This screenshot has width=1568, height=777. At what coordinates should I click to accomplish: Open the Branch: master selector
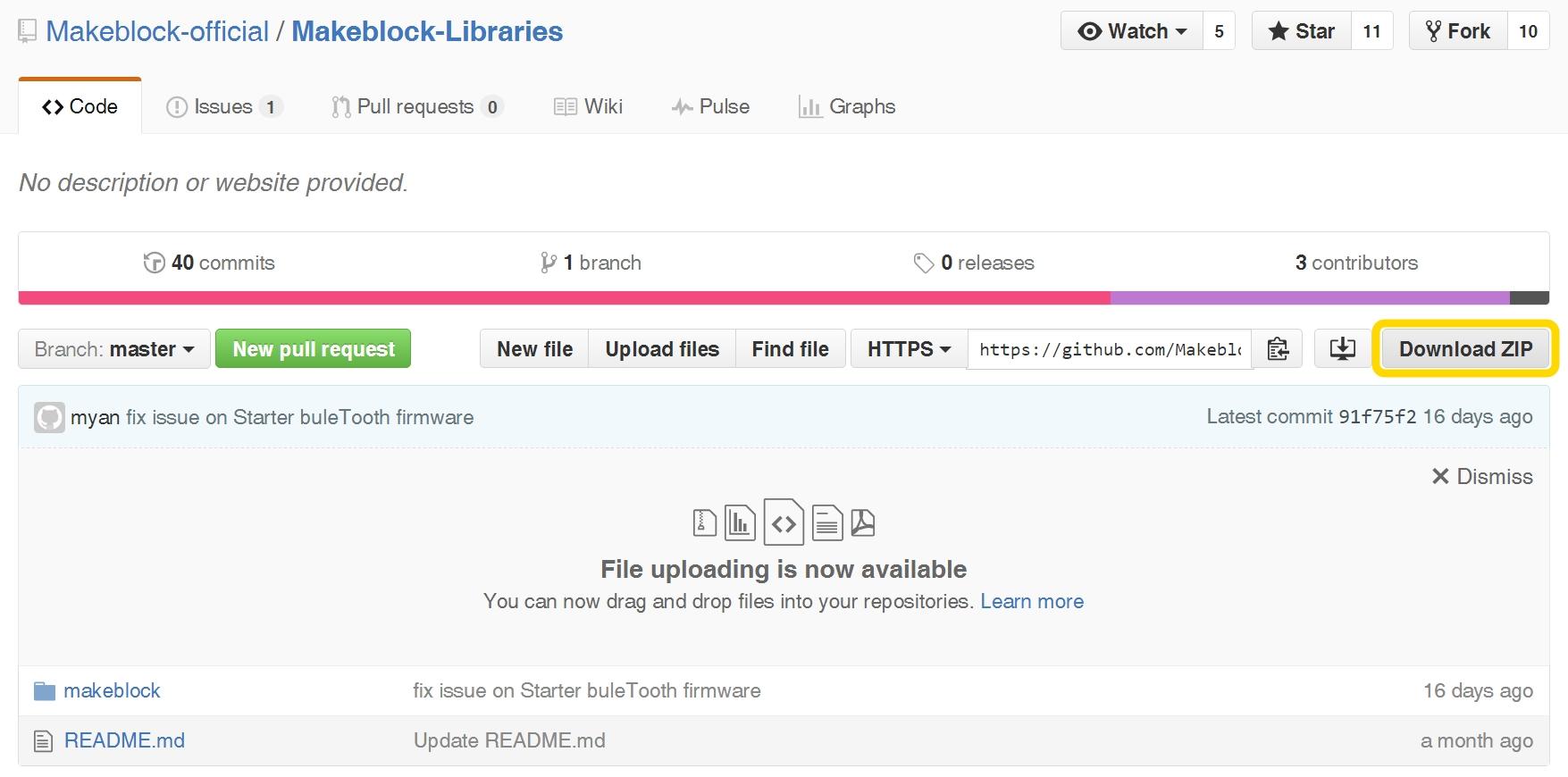point(114,349)
